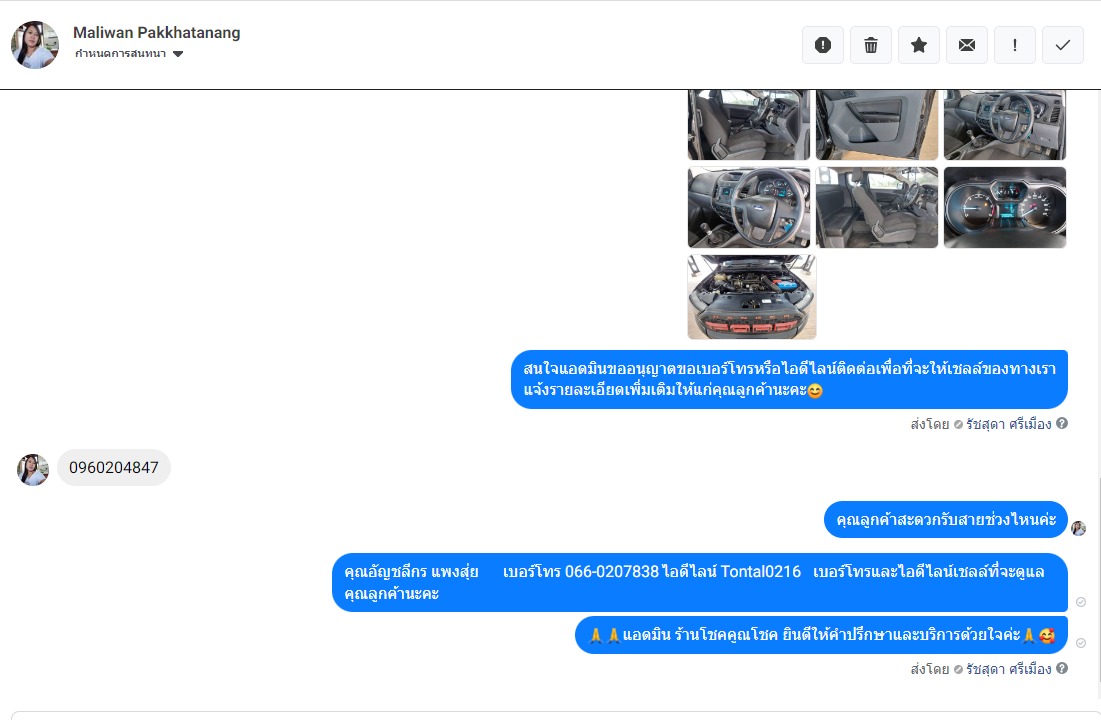
Task: View the rear seats photo thumbnail
Action: coord(877,207)
